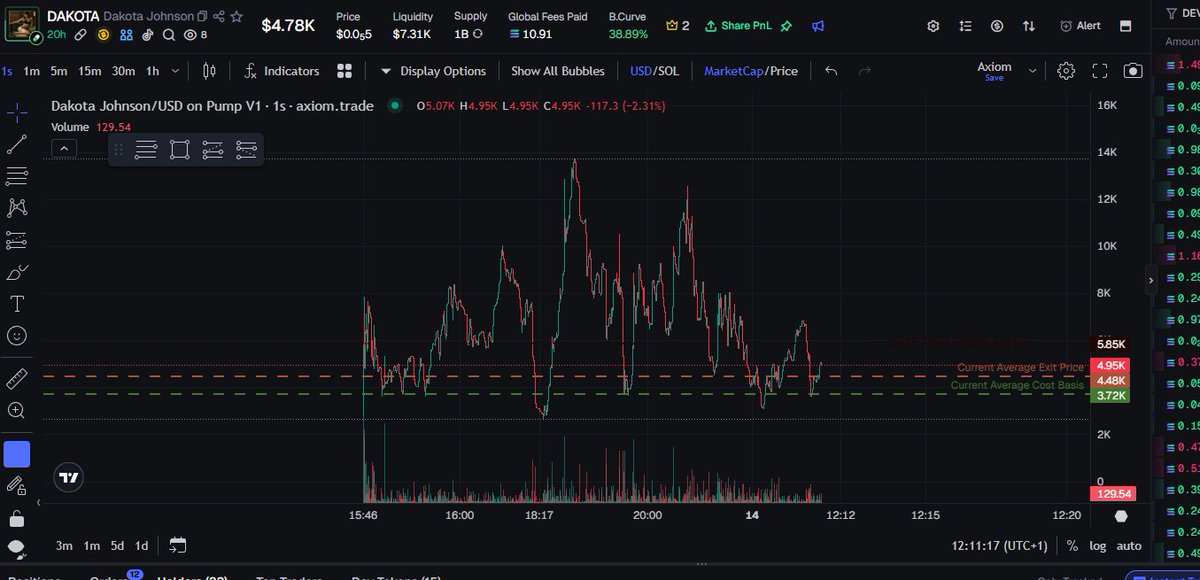1200x580 pixels.
Task: Enter fullscreen chart mode
Action: pos(1100,71)
